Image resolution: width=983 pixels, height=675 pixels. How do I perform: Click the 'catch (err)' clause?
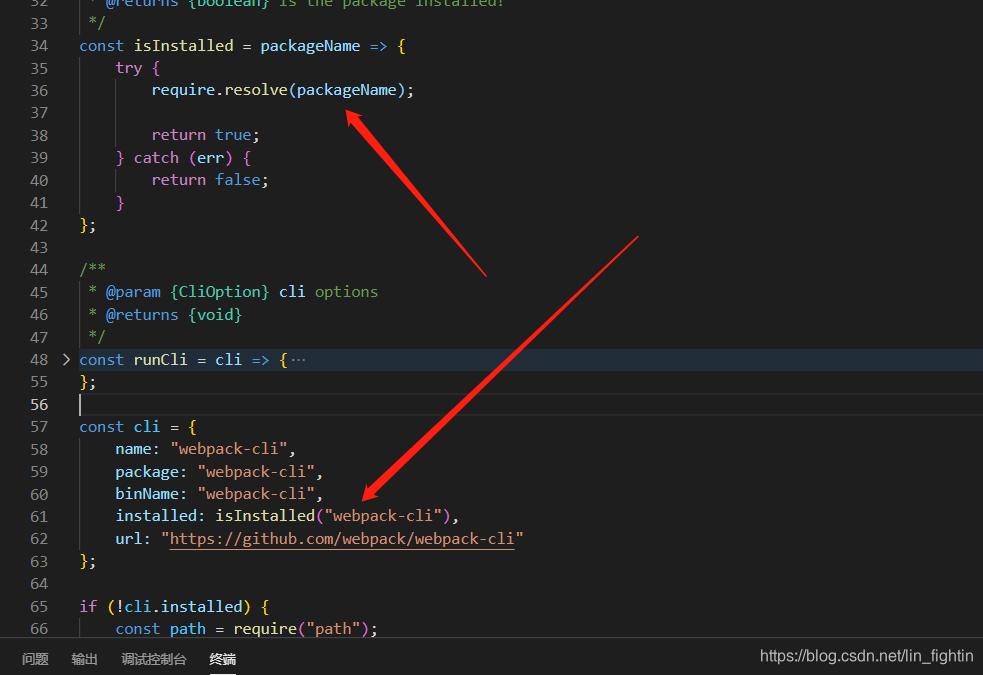[x=183, y=158]
